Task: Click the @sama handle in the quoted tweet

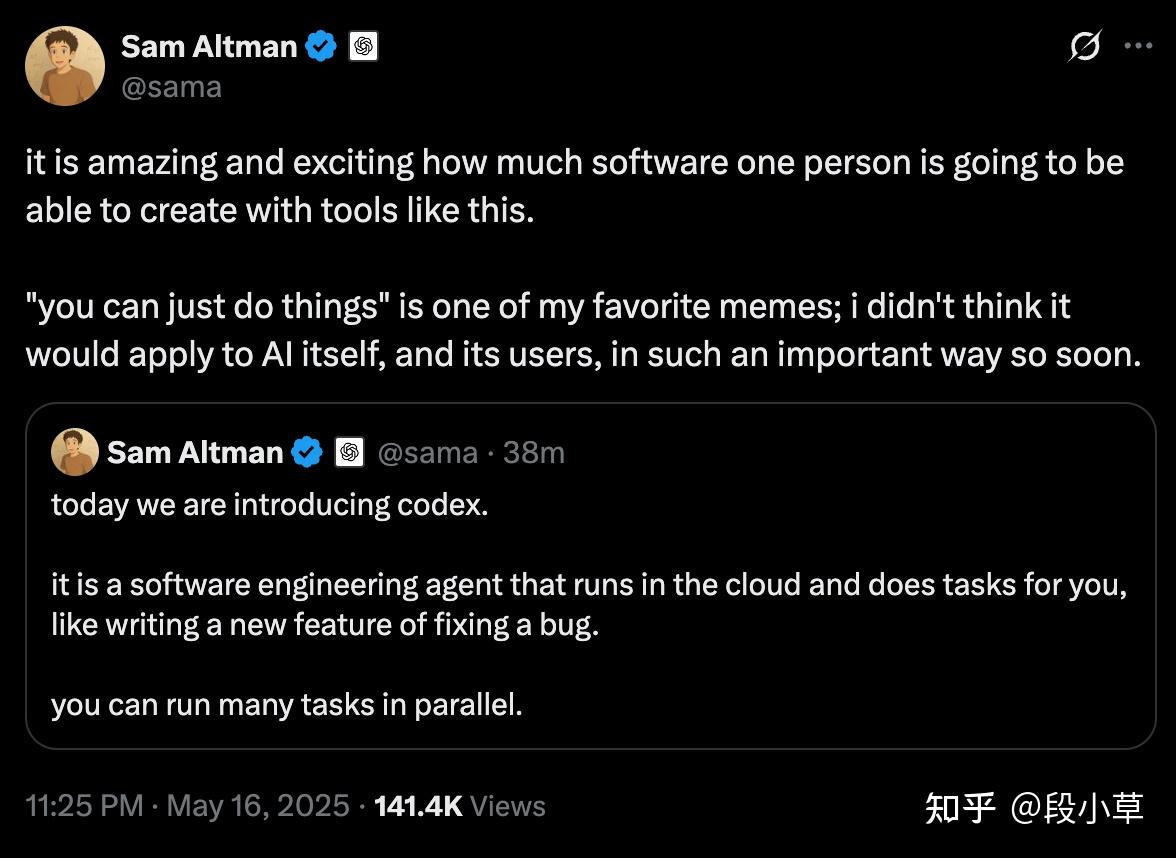Action: [x=427, y=453]
